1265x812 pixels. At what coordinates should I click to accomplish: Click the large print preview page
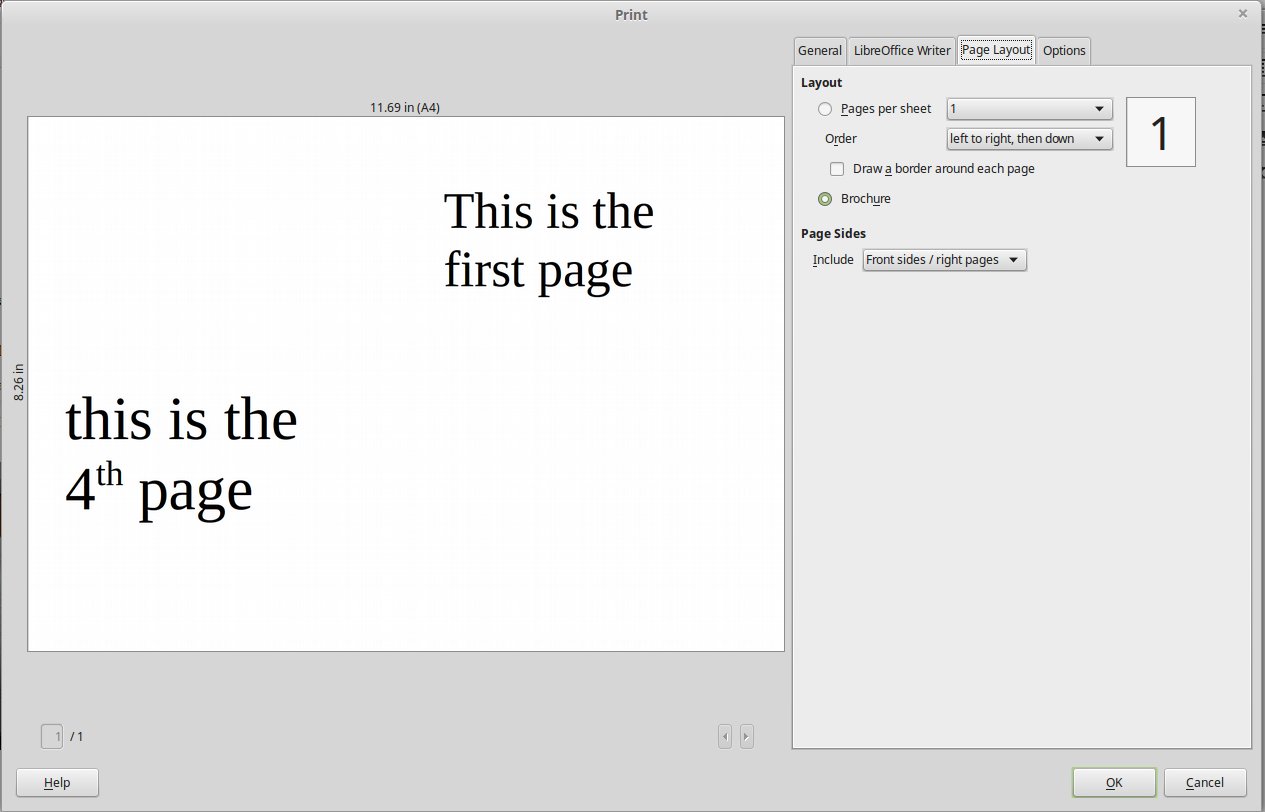click(405, 383)
